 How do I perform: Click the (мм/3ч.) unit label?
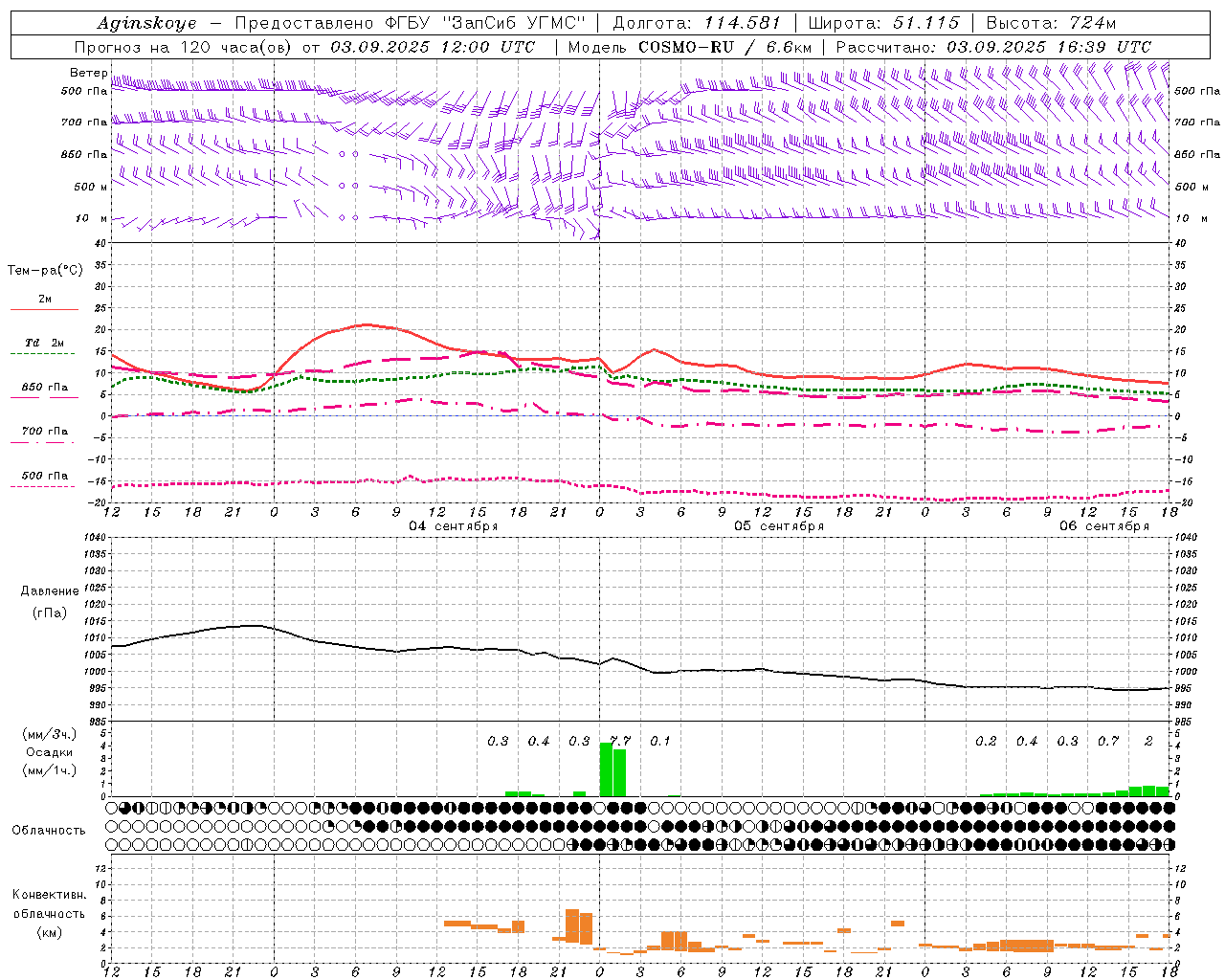[x=50, y=734]
